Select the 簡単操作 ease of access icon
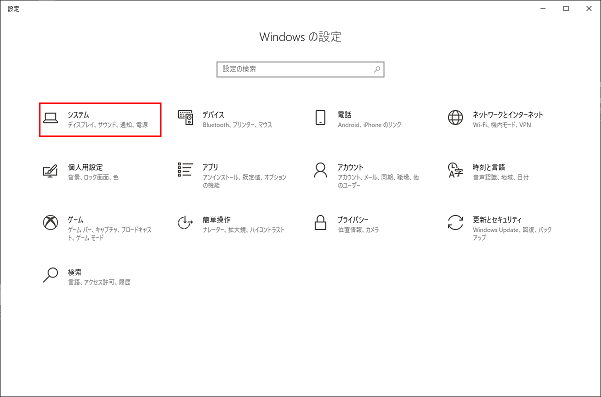The width and height of the screenshot is (601, 397). (x=186, y=222)
